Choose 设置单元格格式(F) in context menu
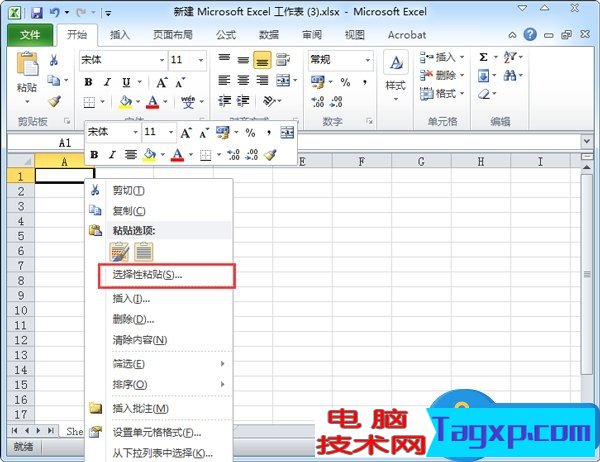Viewport: 600px width, 462px height. coord(159,433)
